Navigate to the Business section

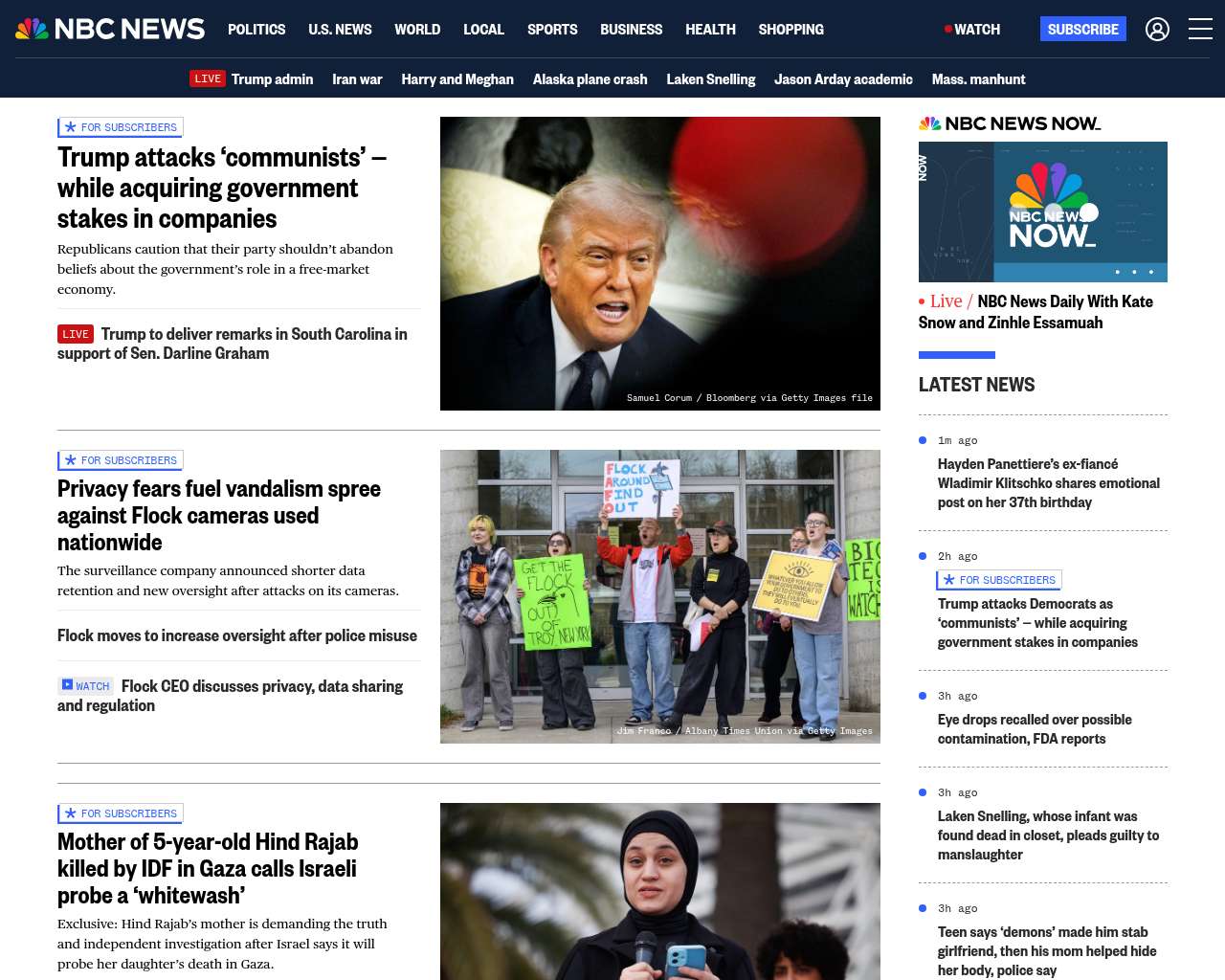(631, 30)
